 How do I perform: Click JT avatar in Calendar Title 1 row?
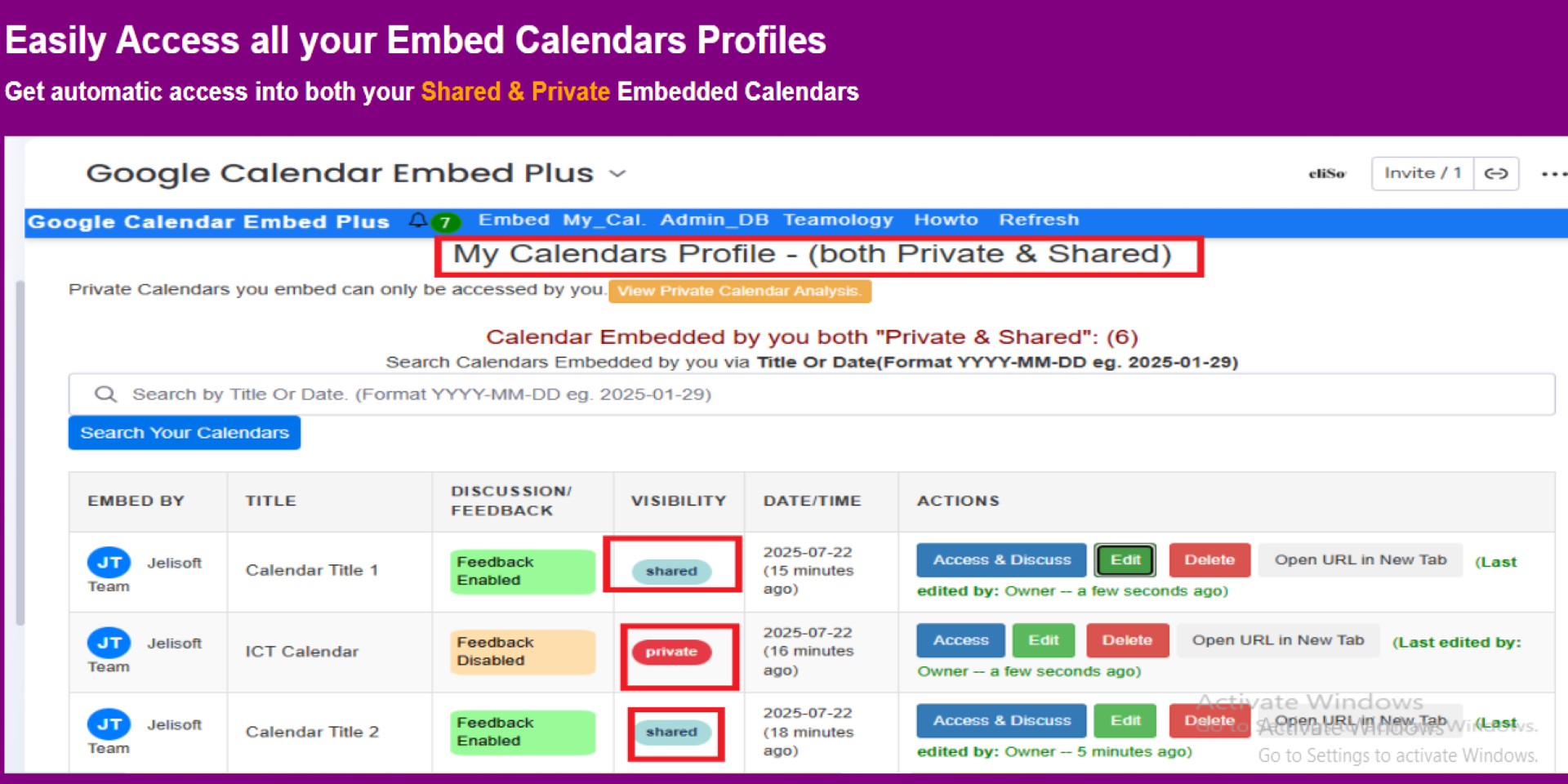click(109, 562)
